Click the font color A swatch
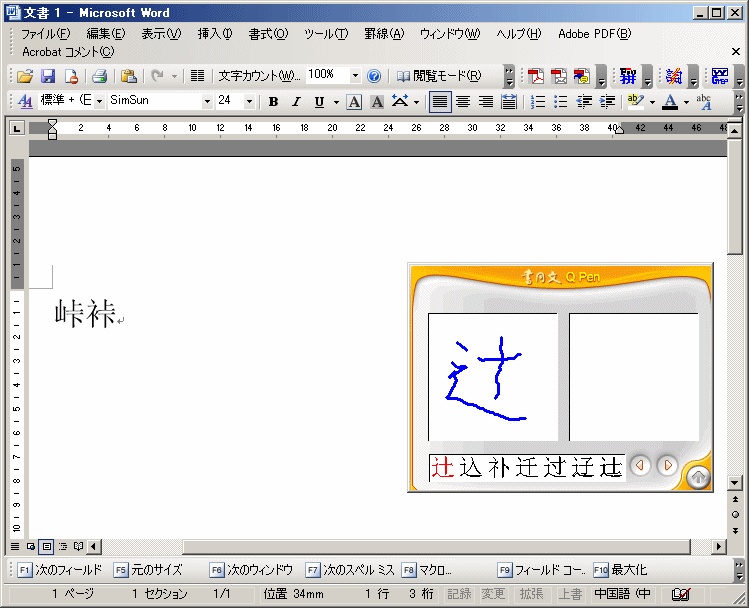Viewport: 749px width, 608px height. pyautogui.click(x=670, y=101)
